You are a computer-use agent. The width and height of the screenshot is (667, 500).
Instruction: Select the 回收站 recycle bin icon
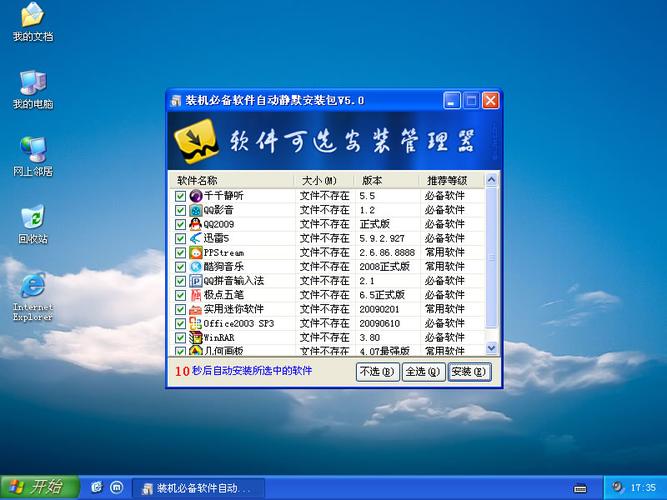point(32,219)
